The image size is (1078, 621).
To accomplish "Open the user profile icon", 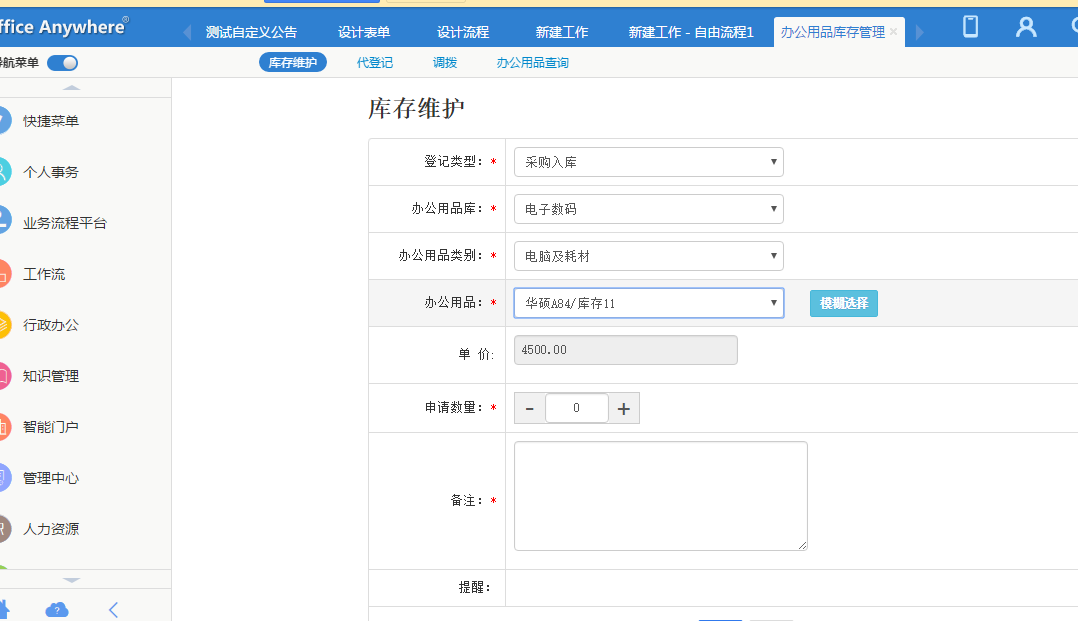I will pos(1026,27).
